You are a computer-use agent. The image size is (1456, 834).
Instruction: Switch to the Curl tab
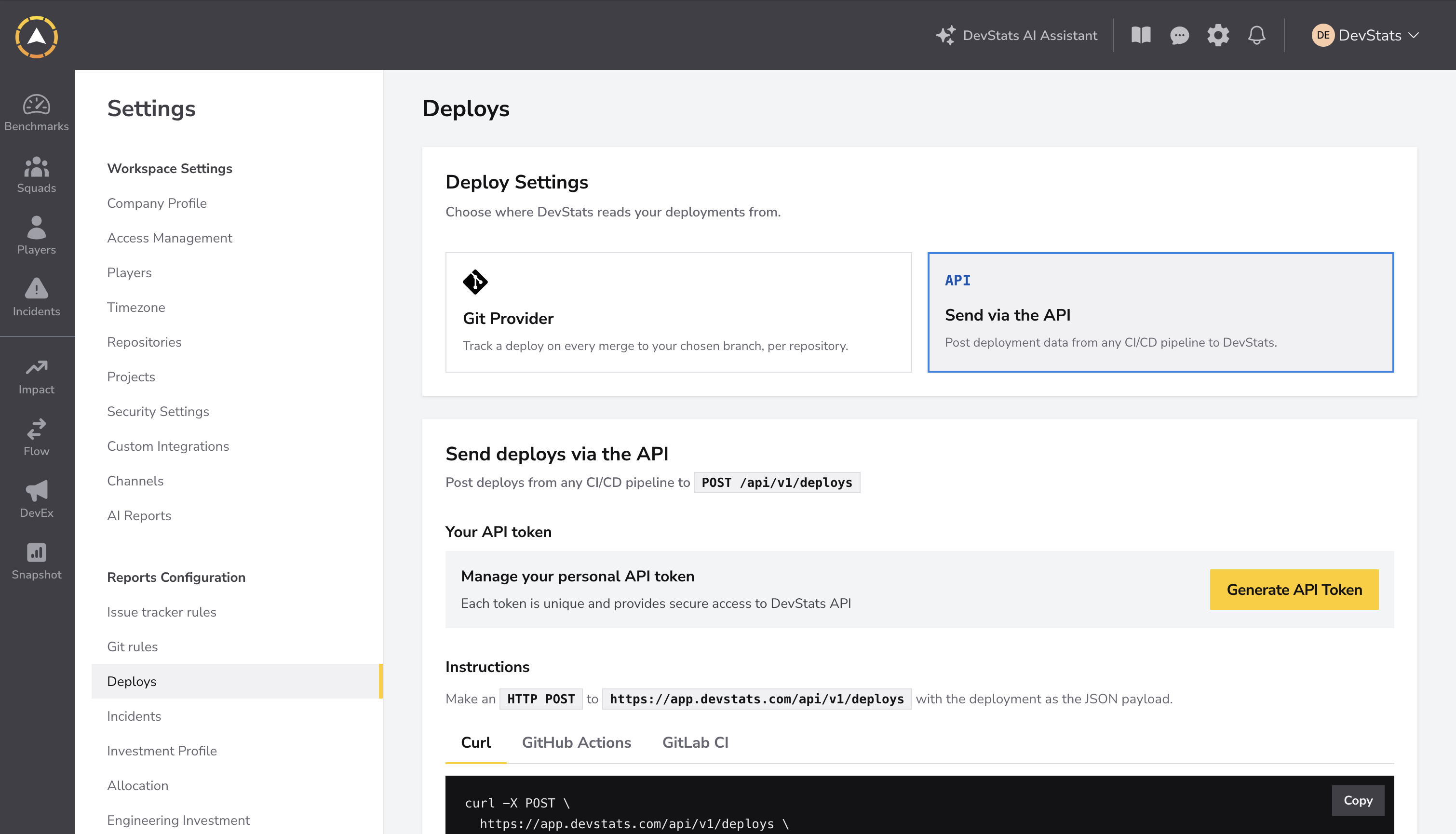[x=475, y=742]
